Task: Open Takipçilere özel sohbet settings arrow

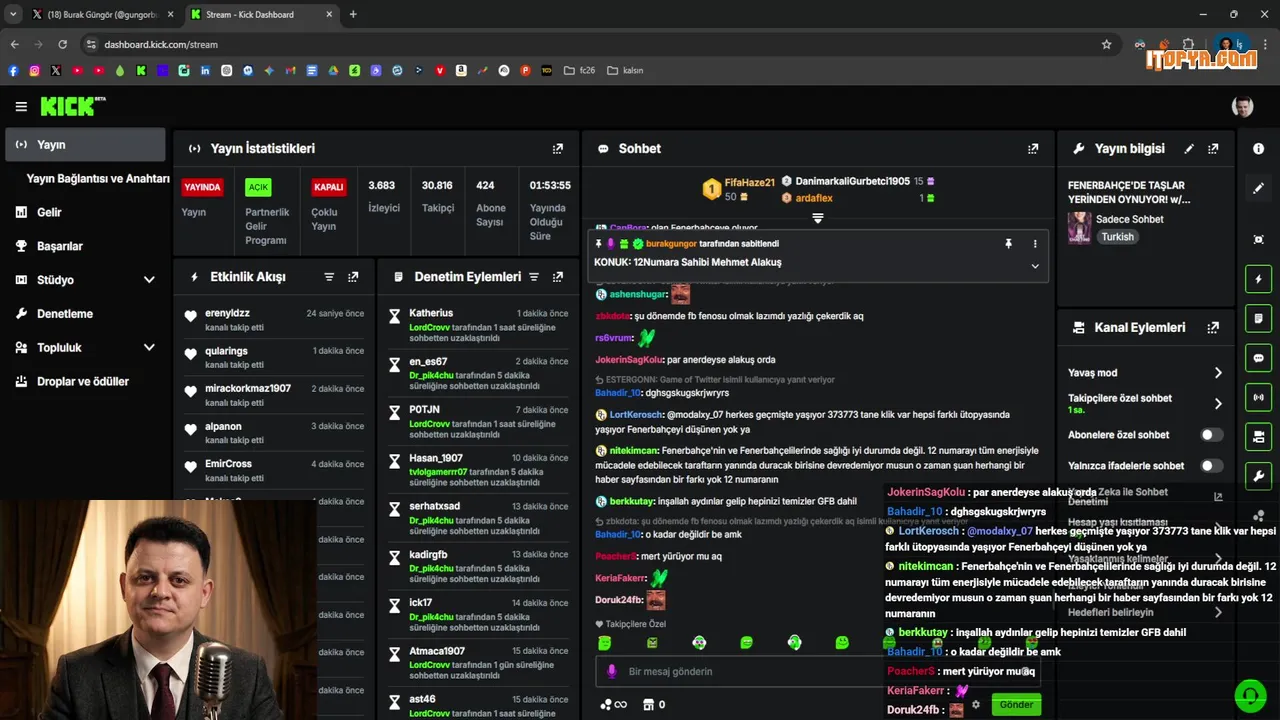Action: coord(1218,404)
